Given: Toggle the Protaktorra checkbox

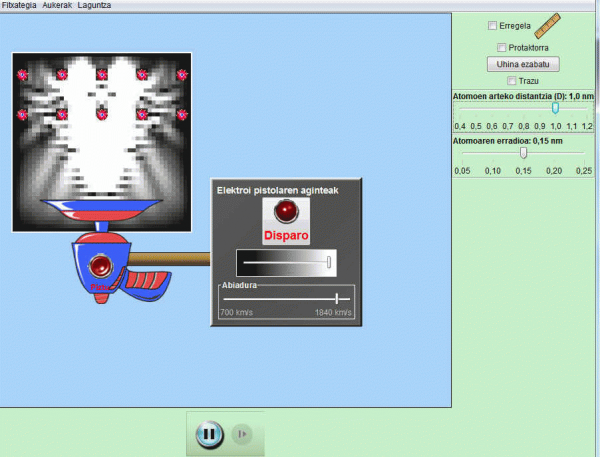Looking at the screenshot, I should [x=502, y=47].
